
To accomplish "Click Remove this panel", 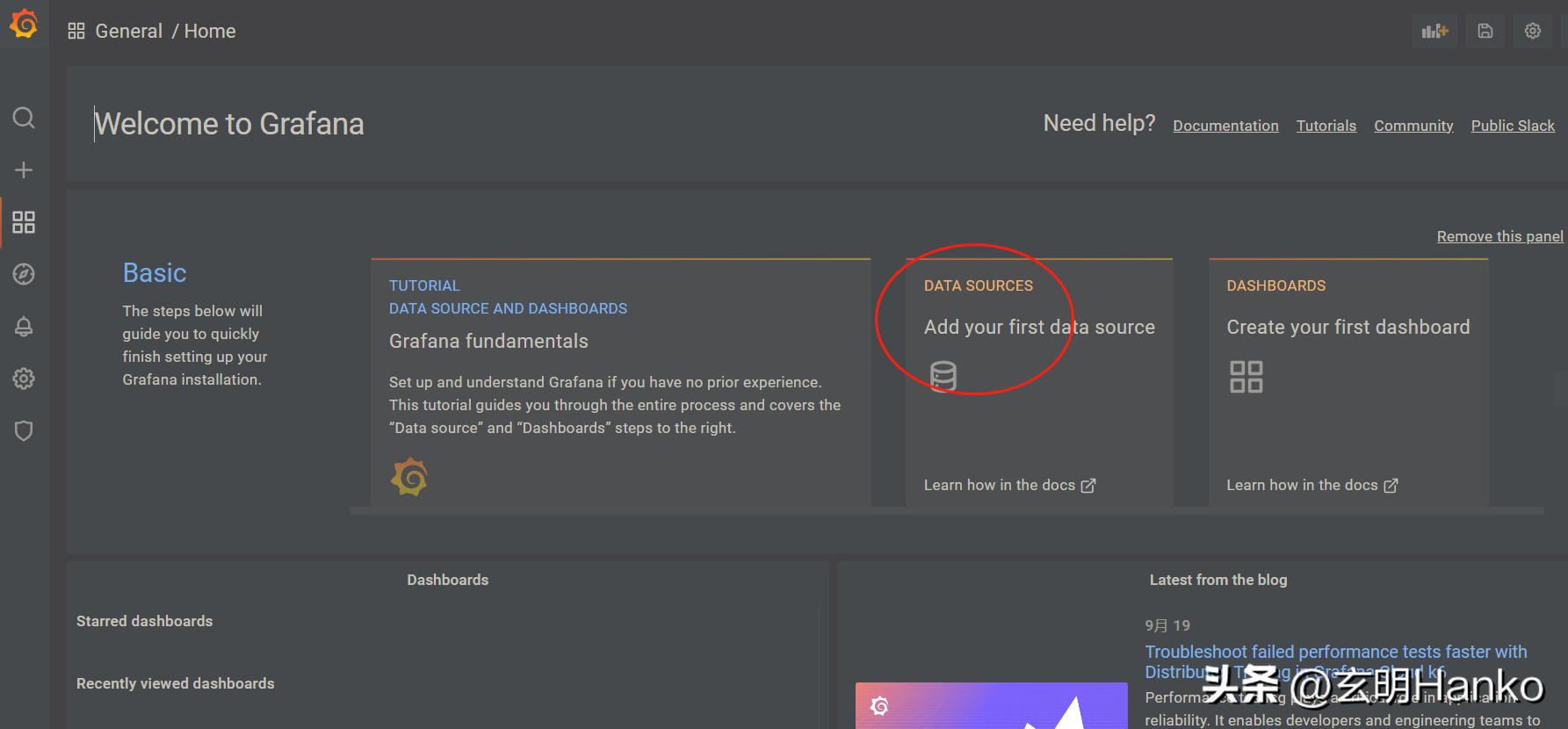I will [x=1499, y=236].
